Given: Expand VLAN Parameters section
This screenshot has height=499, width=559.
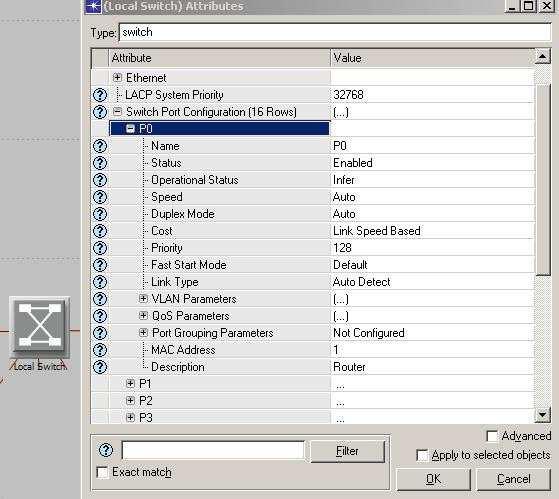Looking at the screenshot, I should tap(143, 298).
